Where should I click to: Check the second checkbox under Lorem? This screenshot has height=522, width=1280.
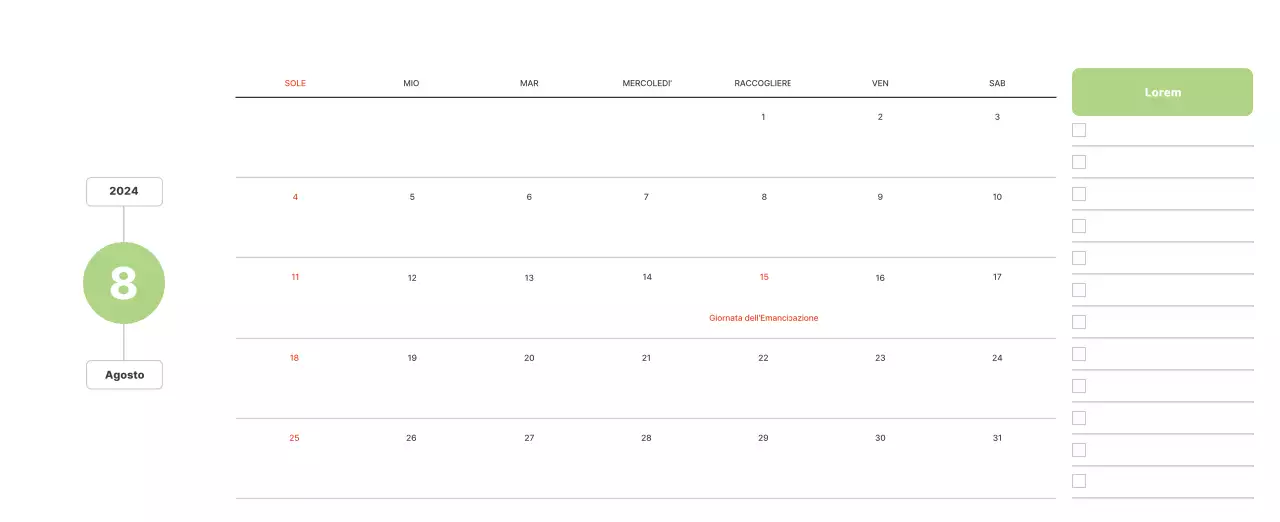1079,162
